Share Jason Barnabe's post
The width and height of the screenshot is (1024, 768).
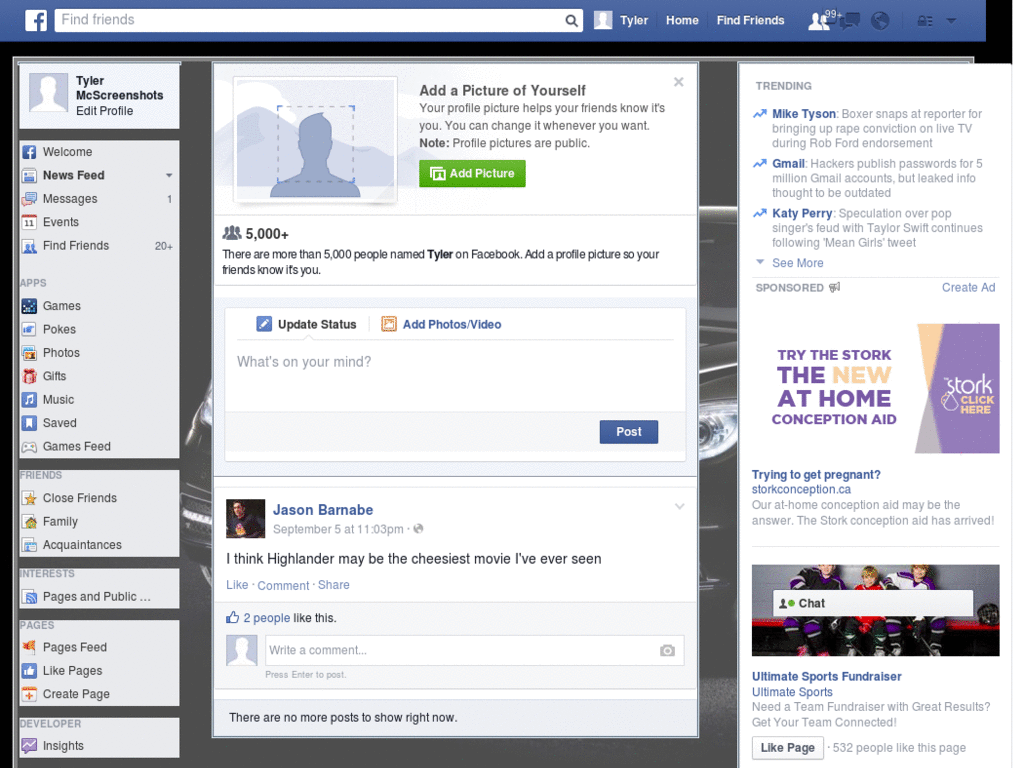pyautogui.click(x=334, y=584)
